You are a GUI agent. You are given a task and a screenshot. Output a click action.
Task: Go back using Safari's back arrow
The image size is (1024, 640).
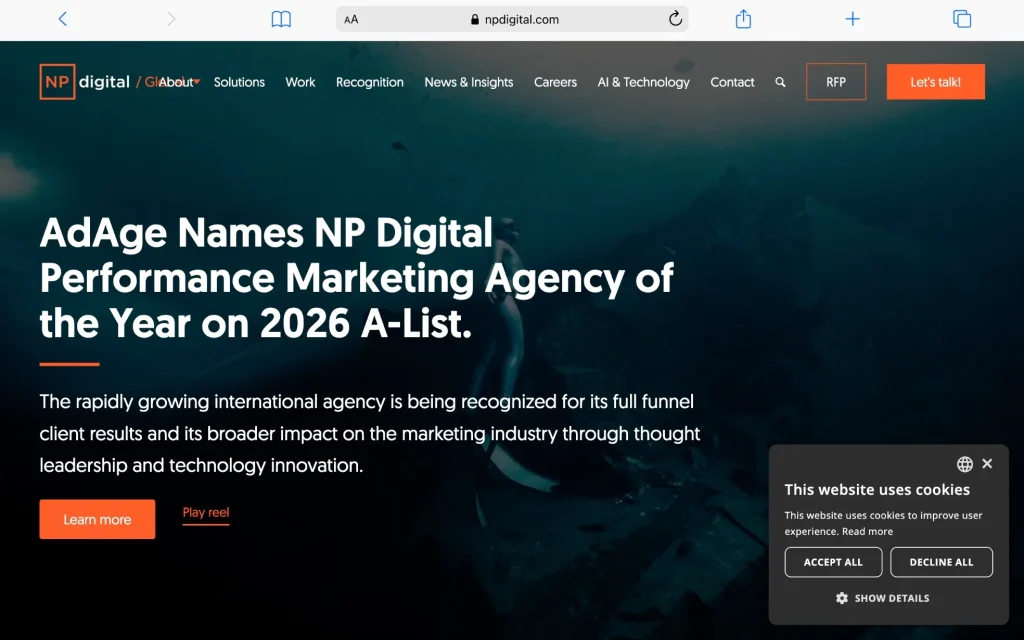click(x=63, y=19)
